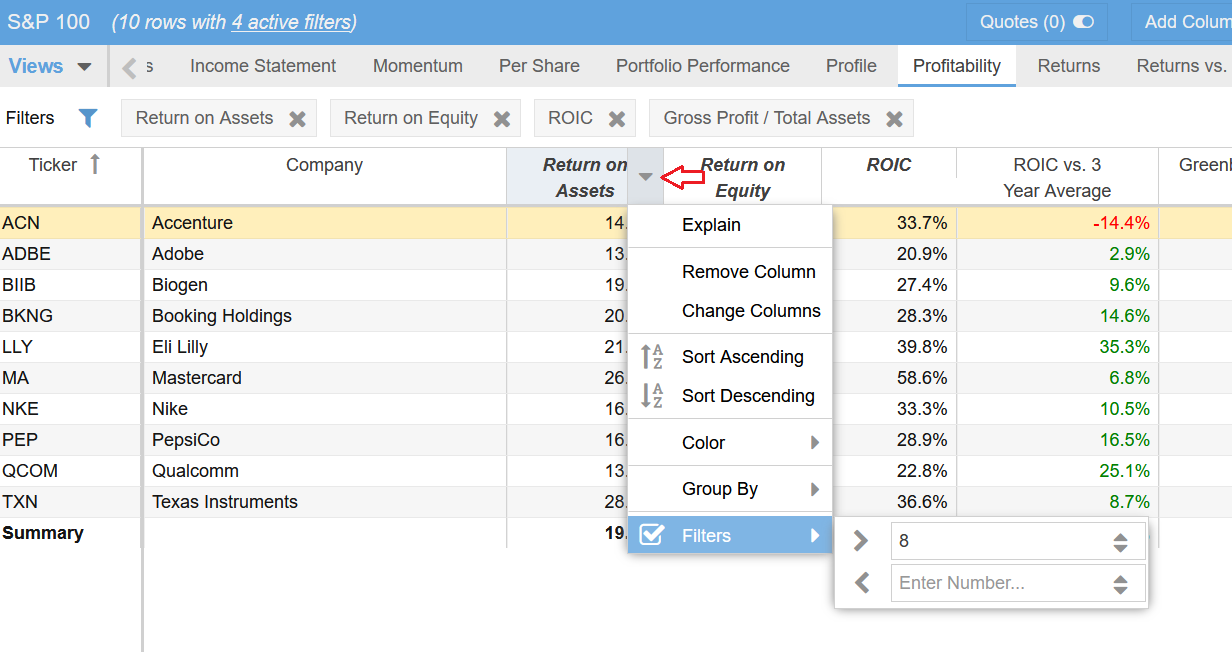
Task: Click the Return on Assets filter chip label
Action: pos(204,118)
